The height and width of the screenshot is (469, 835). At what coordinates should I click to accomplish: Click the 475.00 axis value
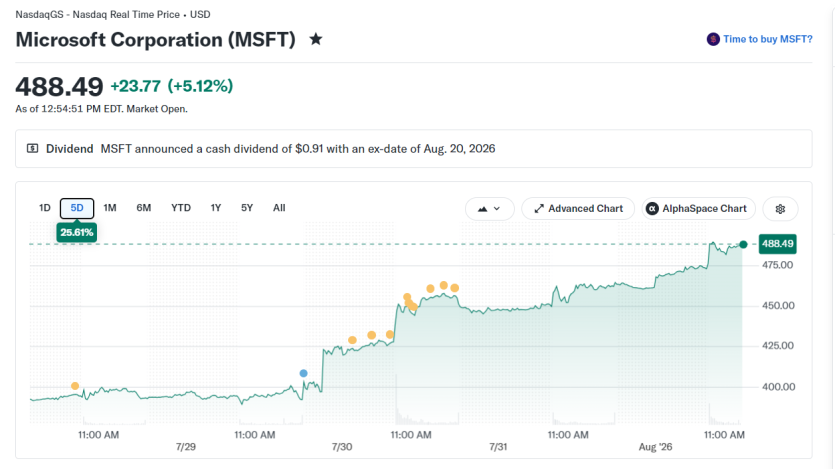click(x=777, y=265)
